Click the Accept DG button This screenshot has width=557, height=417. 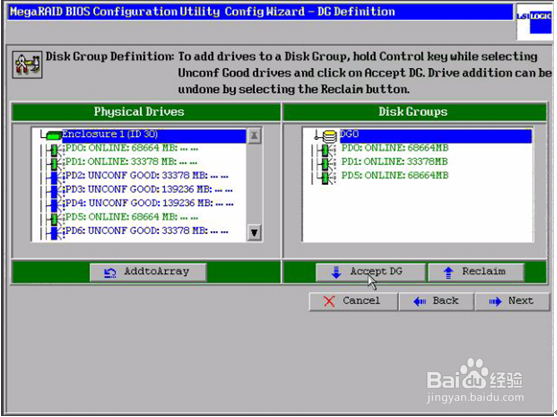(x=371, y=272)
